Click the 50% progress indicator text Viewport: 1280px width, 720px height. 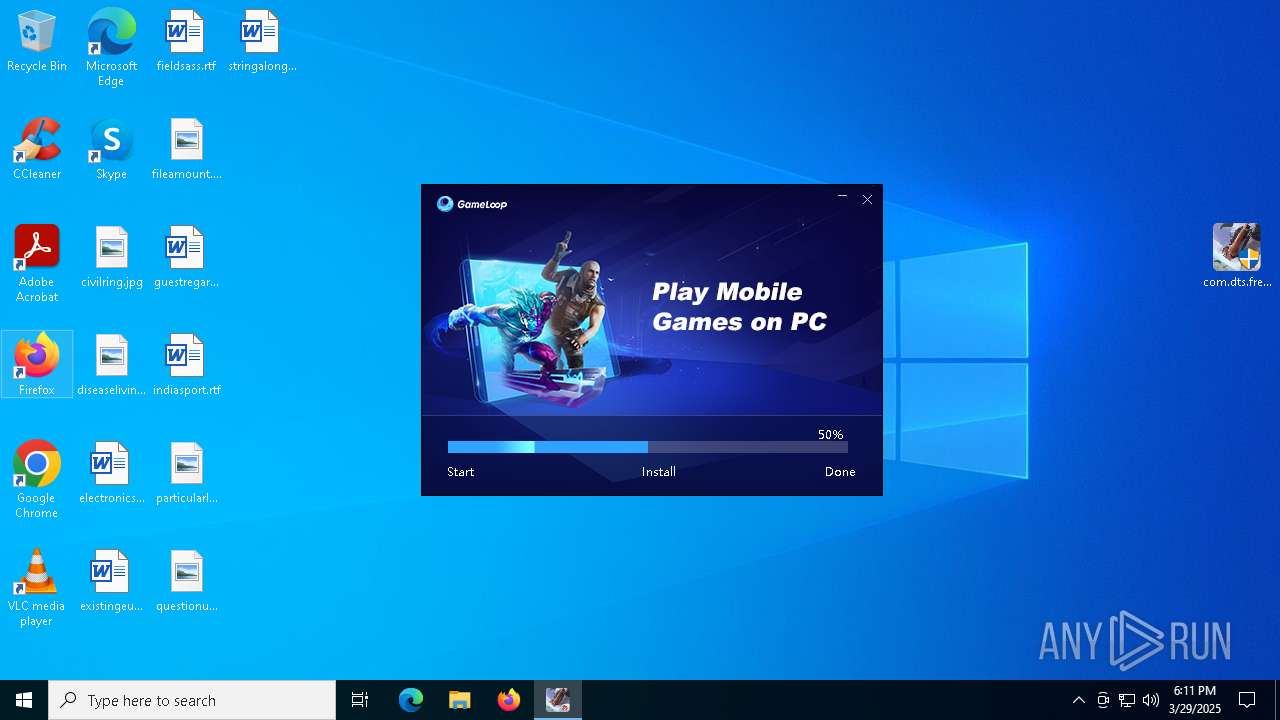tap(831, 435)
